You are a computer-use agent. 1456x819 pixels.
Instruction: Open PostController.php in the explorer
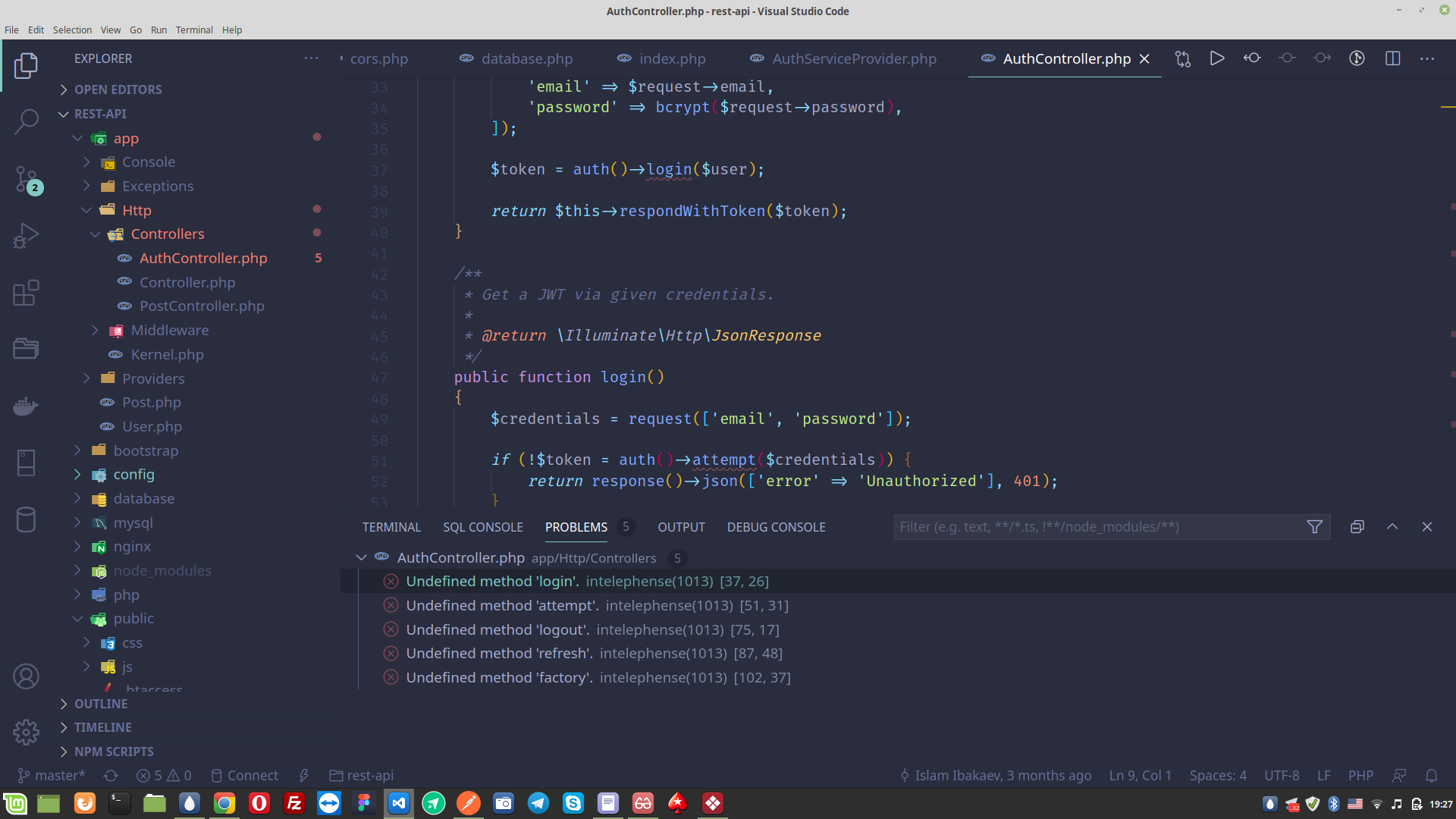click(202, 306)
